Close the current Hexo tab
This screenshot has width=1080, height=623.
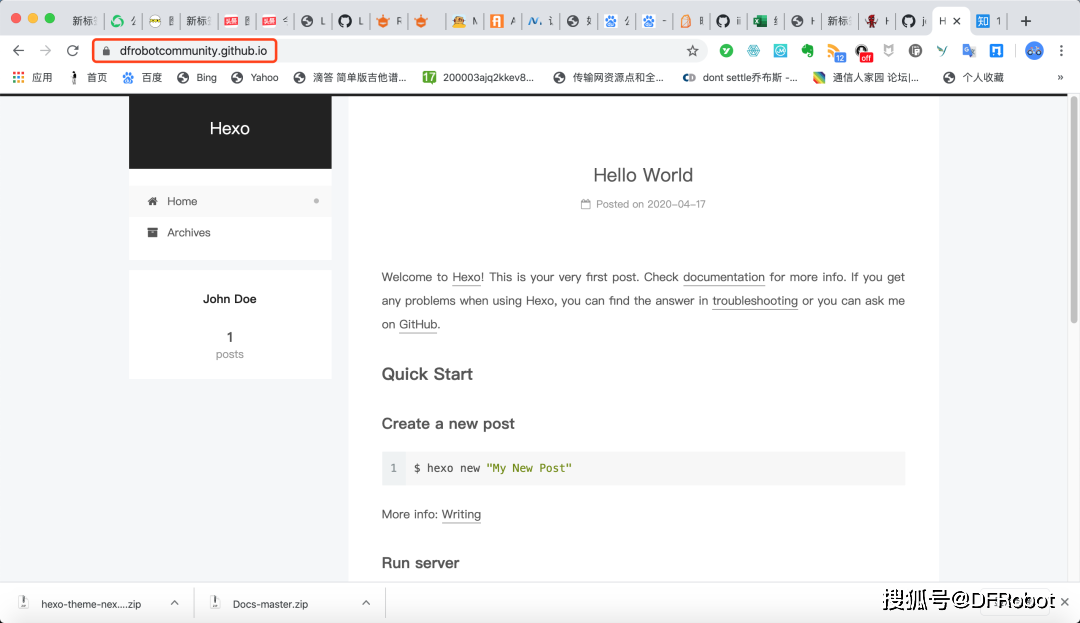[x=957, y=21]
